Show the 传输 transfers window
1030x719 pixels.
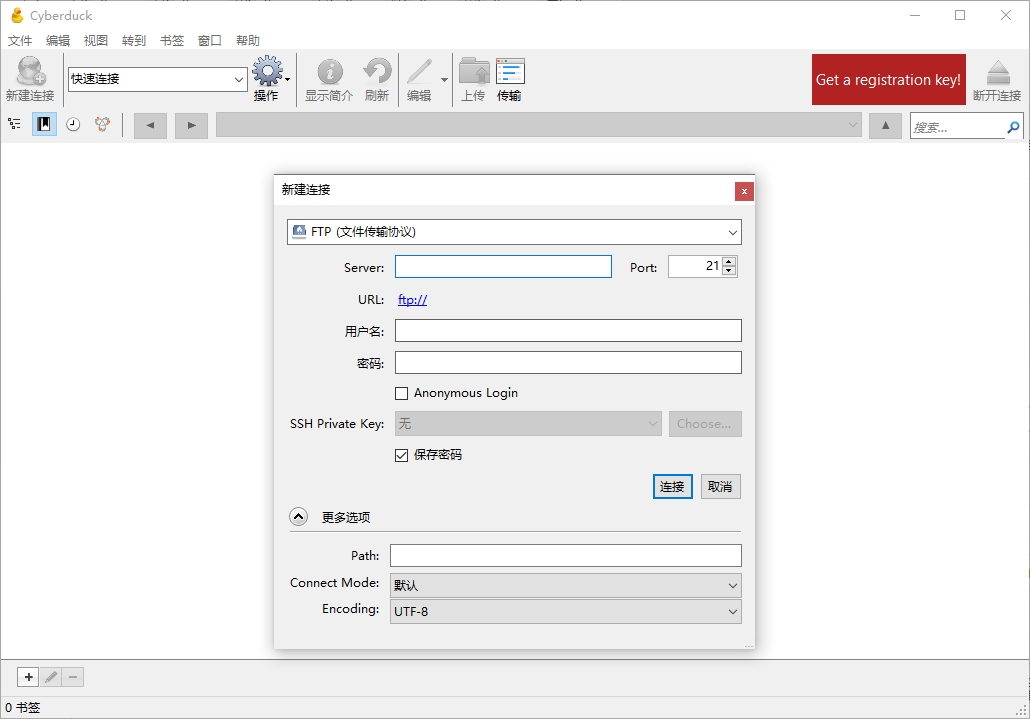pos(510,79)
